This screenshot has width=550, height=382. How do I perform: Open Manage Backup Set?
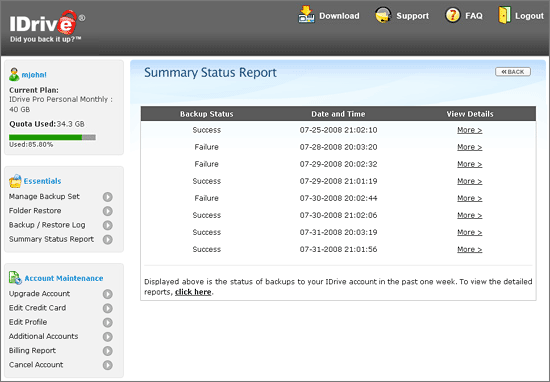coord(44,196)
